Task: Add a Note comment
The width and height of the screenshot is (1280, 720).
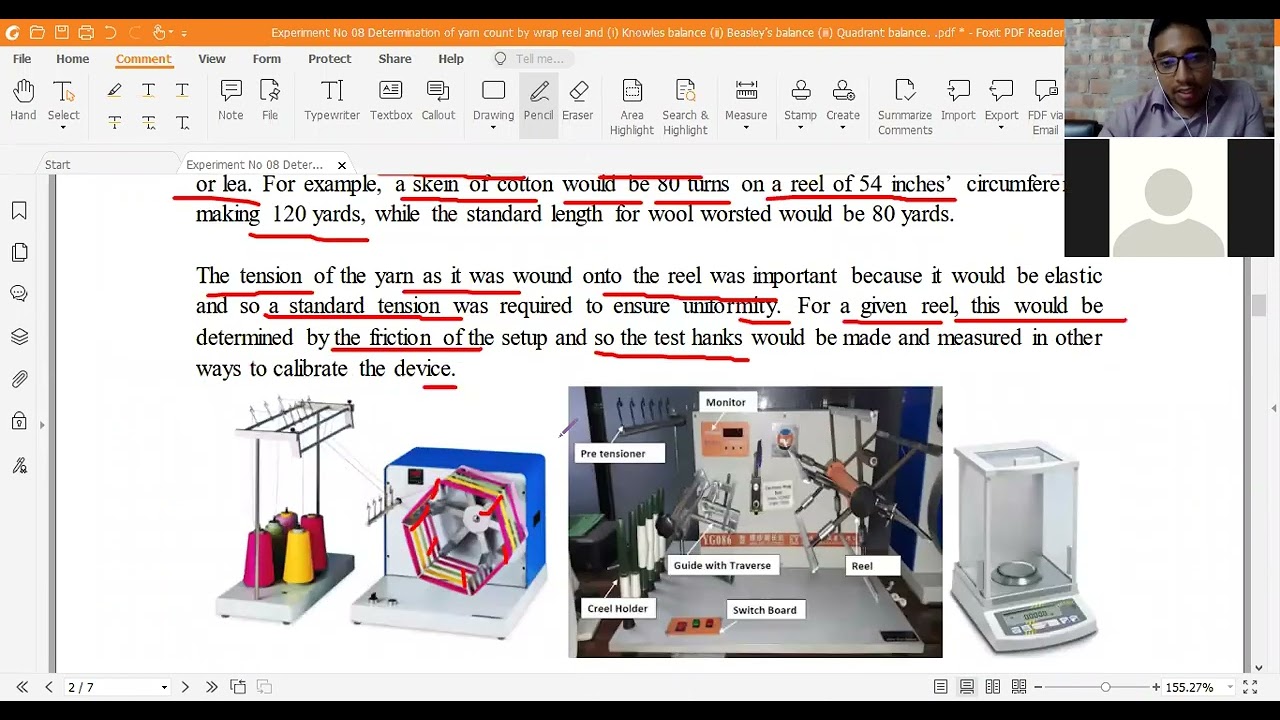Action: tap(231, 101)
